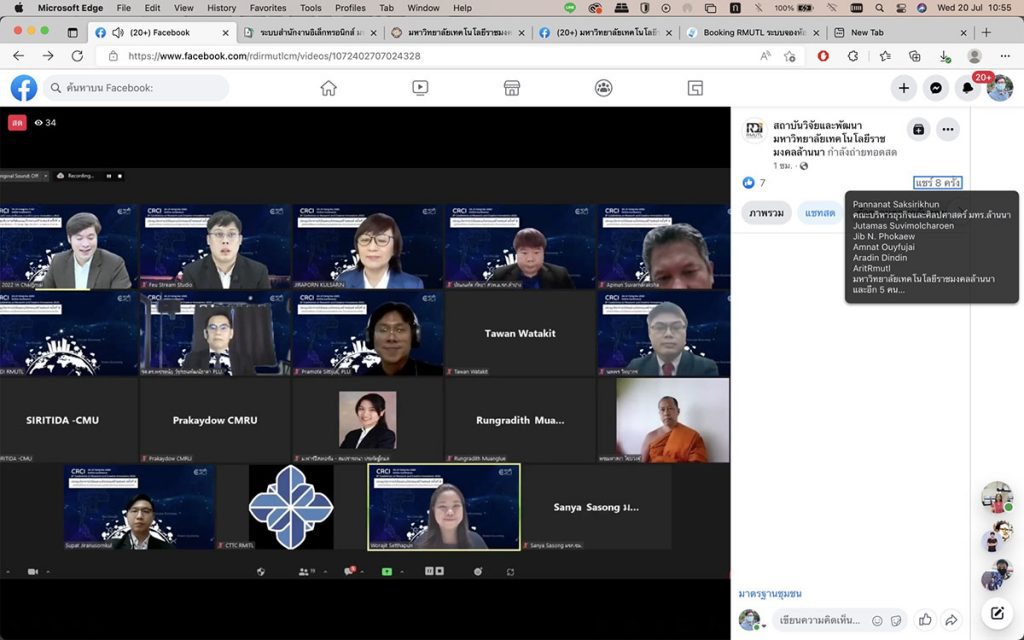This screenshot has height=640, width=1024.
Task: Open the three-dot post options menu
Action: (x=947, y=129)
